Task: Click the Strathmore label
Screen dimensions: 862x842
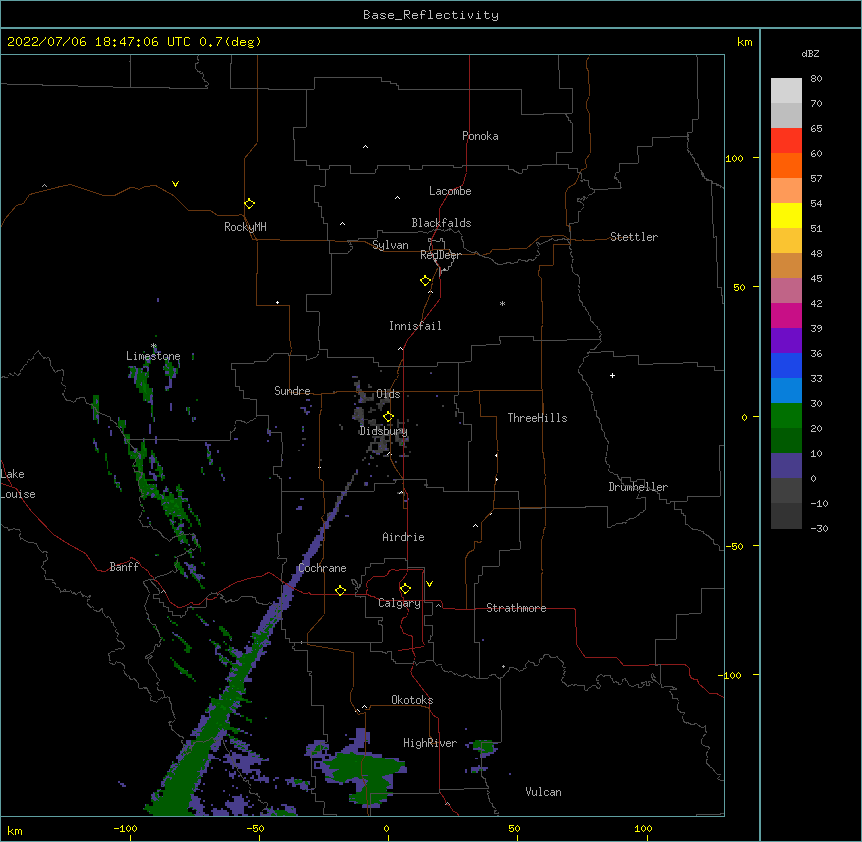Action: pyautogui.click(x=516, y=608)
